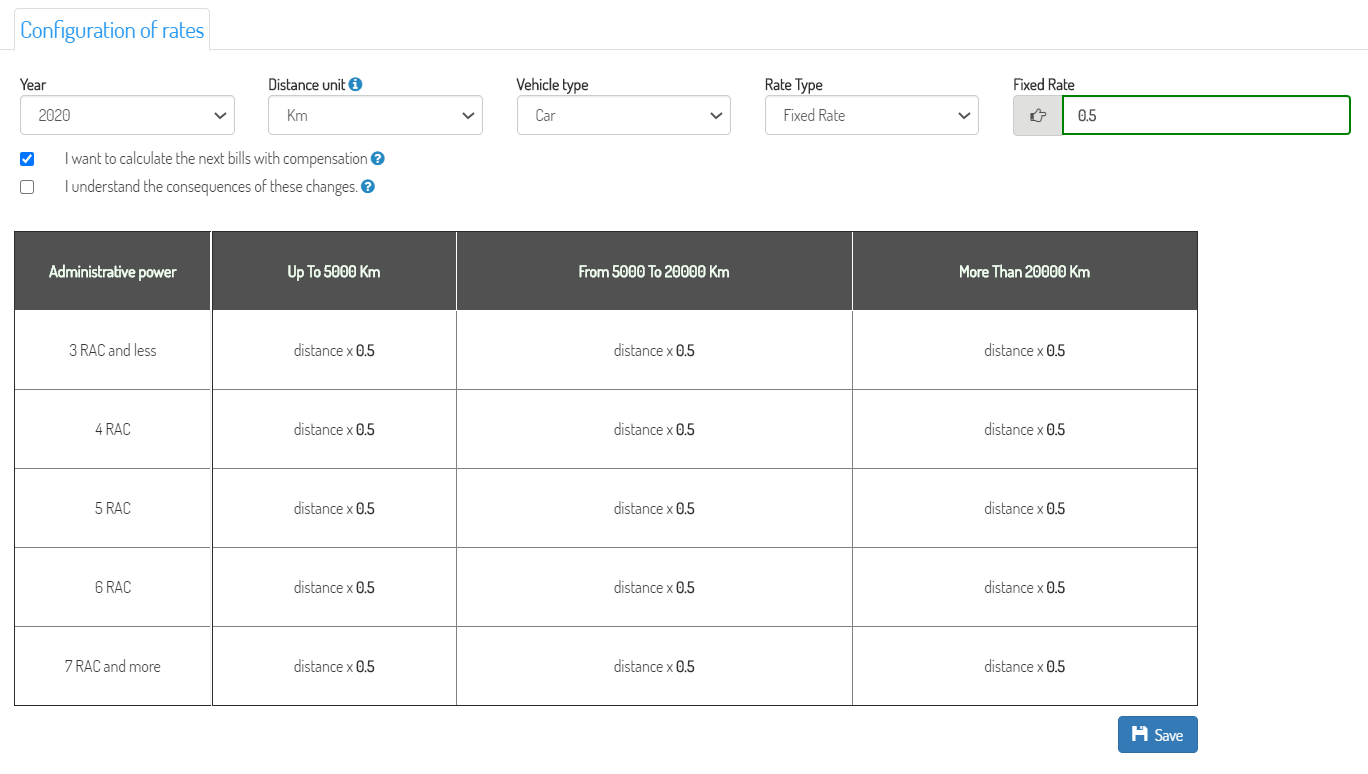Open the Rate Type dropdown showing Fixed Rate
The height and width of the screenshot is (774, 1368).
coord(871,115)
